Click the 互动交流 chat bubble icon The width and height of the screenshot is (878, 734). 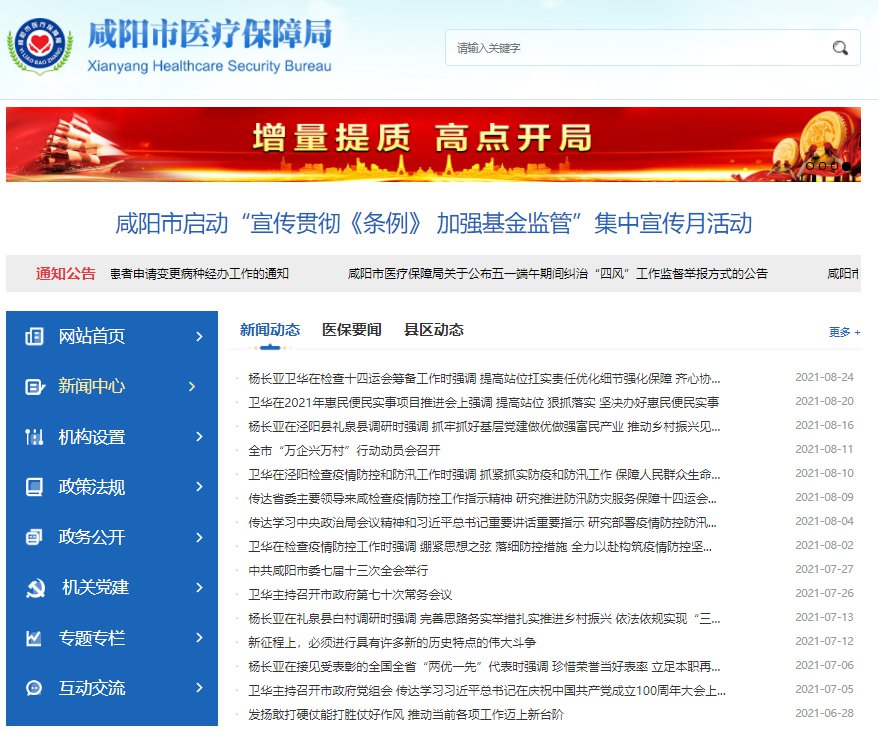[x=34, y=688]
